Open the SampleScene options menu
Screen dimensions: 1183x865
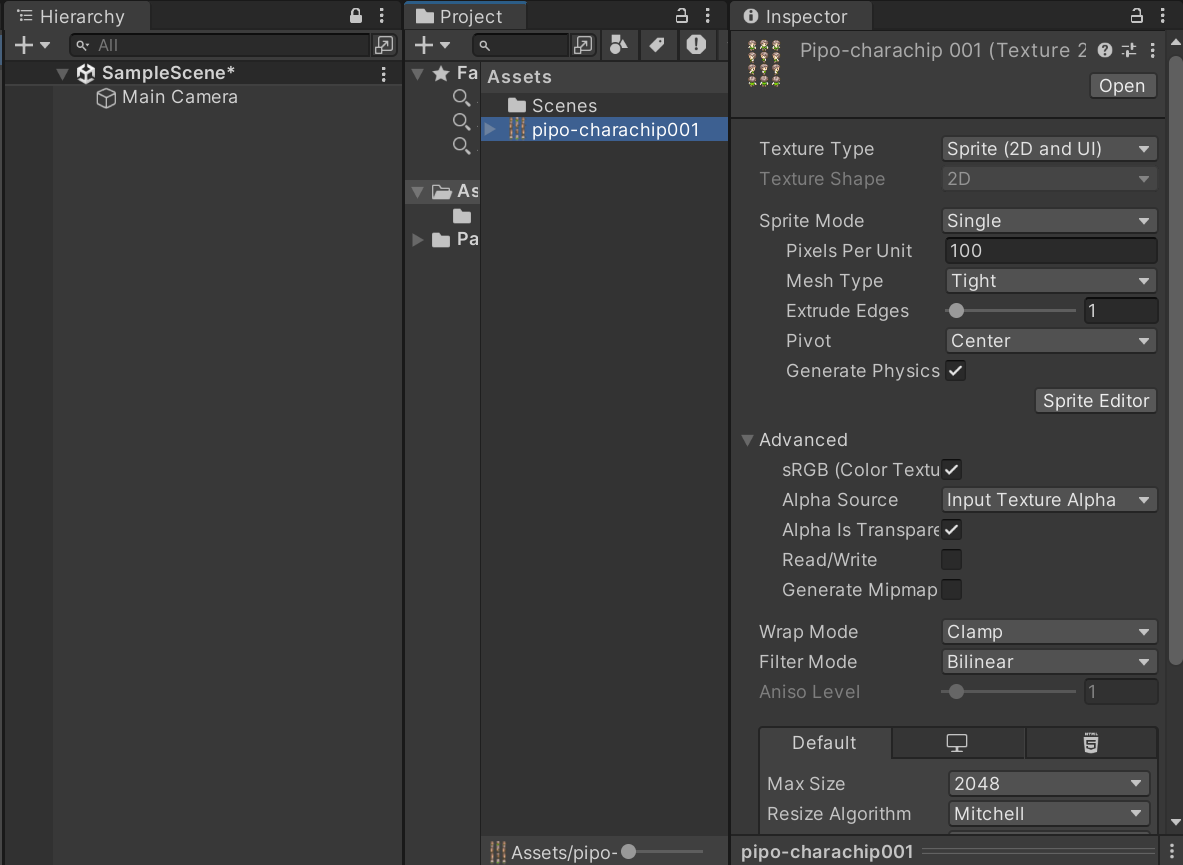(x=383, y=73)
